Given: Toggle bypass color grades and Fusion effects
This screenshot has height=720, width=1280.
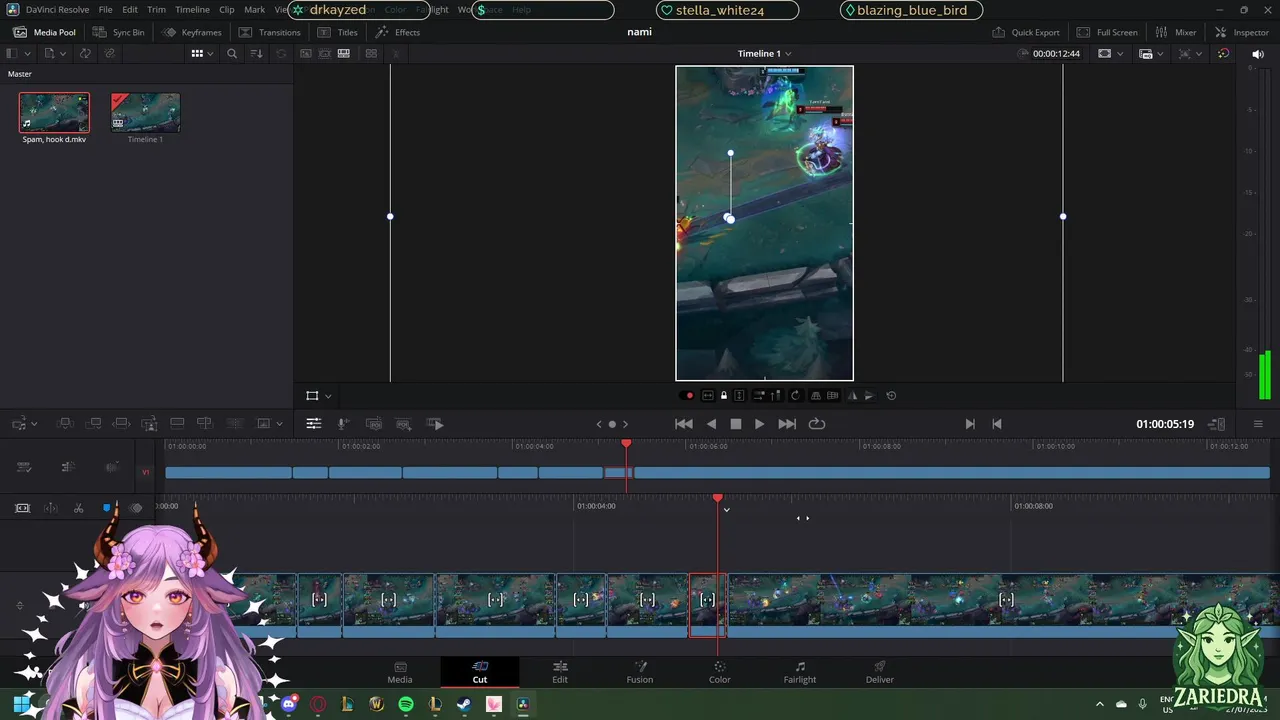Looking at the screenshot, I should tap(1224, 53).
